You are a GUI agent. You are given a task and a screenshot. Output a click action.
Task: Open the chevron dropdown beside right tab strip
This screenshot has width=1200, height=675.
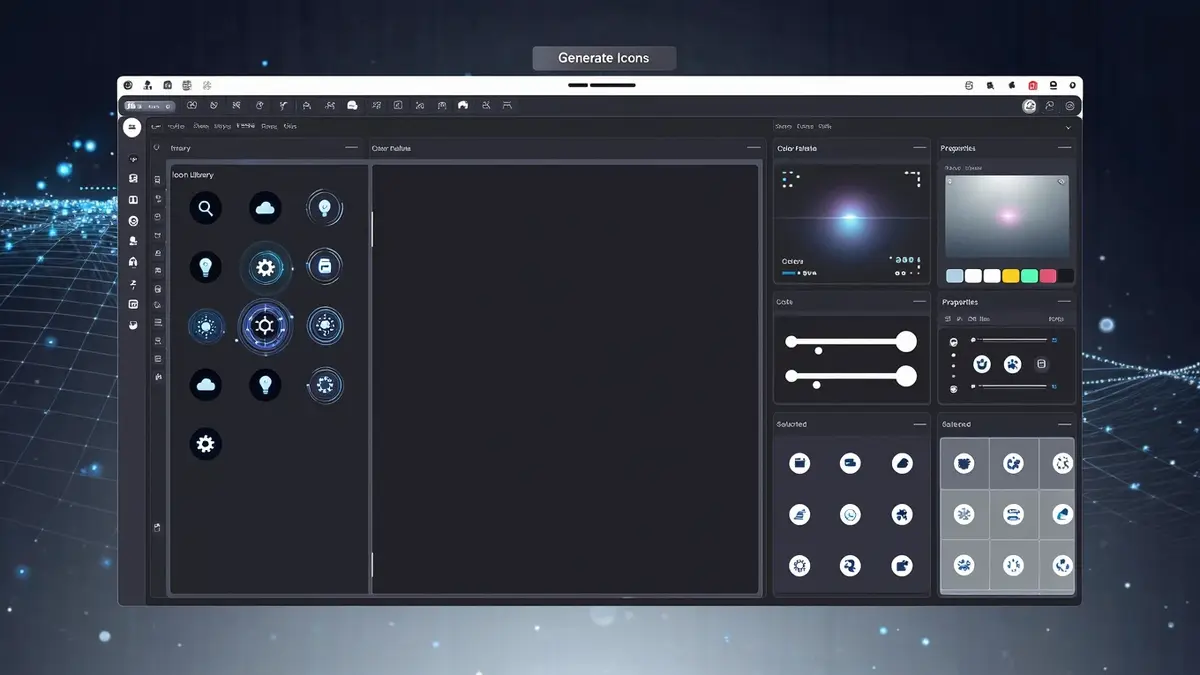coord(1068,127)
